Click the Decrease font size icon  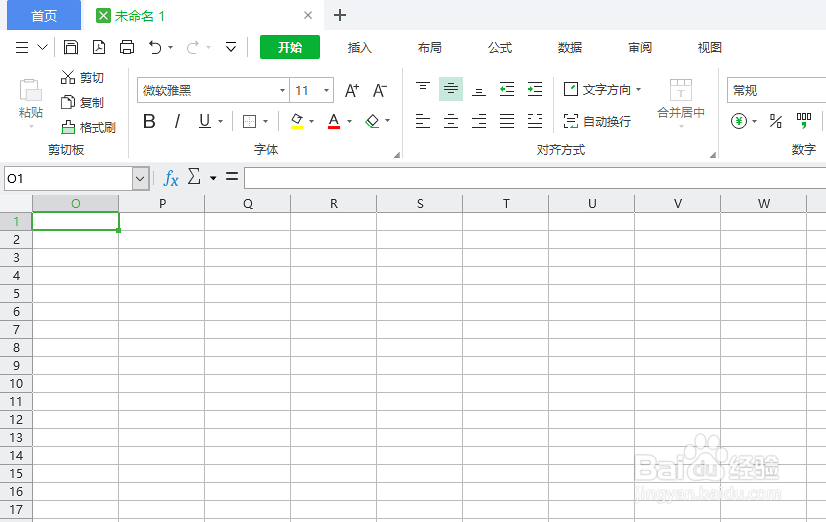[380, 91]
